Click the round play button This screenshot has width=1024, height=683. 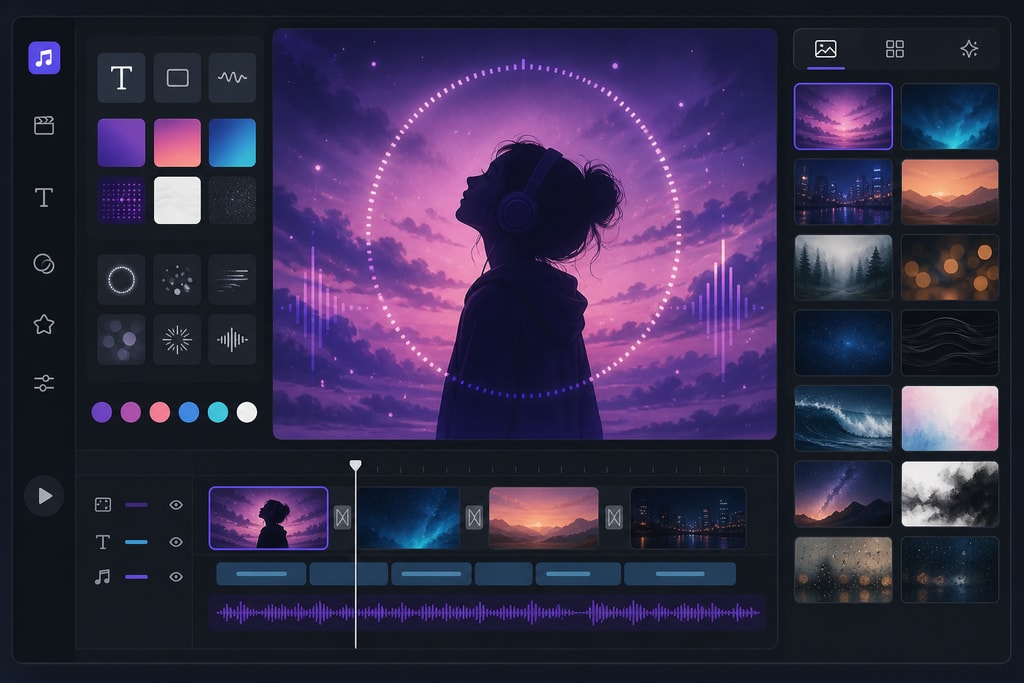pos(44,496)
